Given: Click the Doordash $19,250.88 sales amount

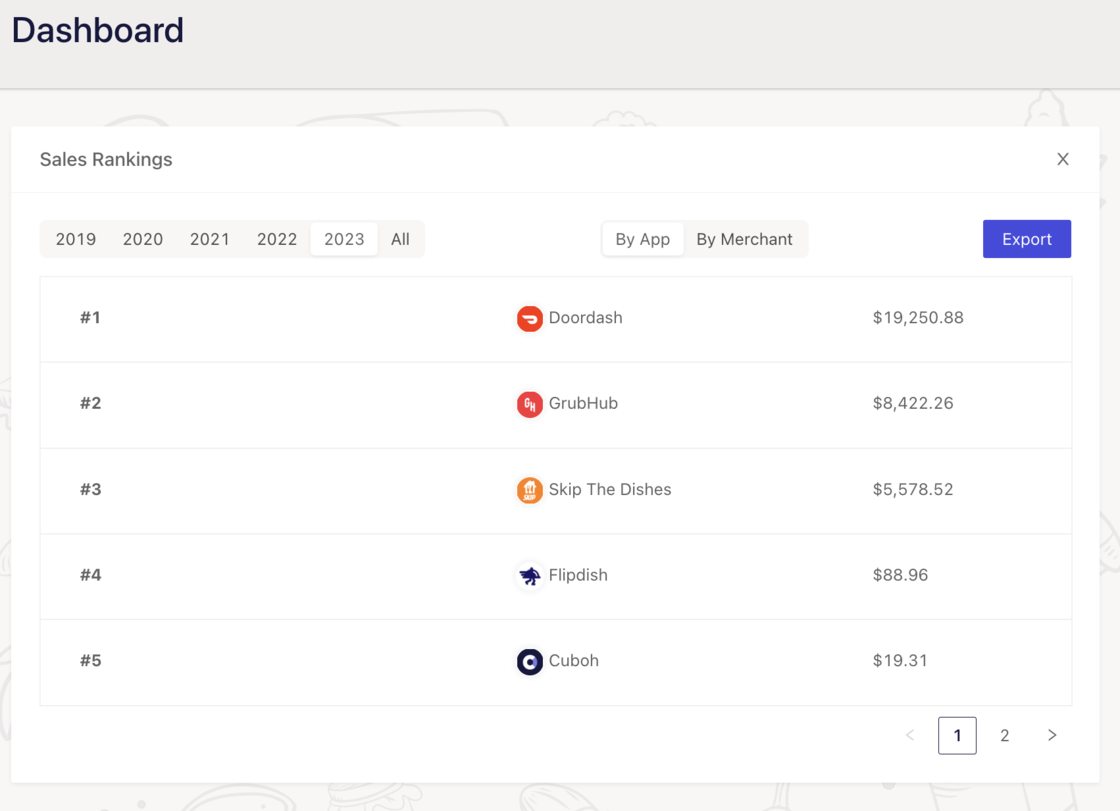Looking at the screenshot, I should click(918, 318).
